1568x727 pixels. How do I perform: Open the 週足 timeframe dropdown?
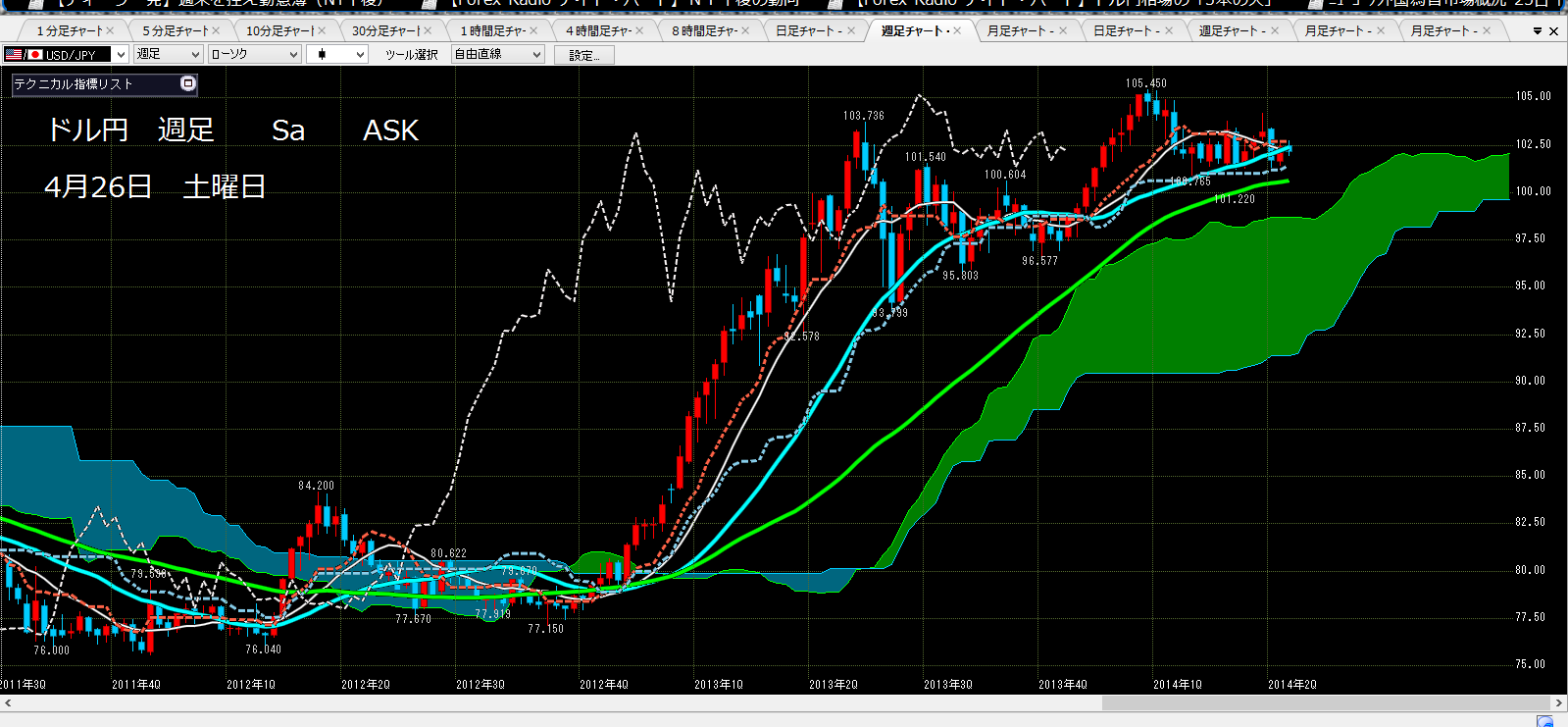pos(168,54)
